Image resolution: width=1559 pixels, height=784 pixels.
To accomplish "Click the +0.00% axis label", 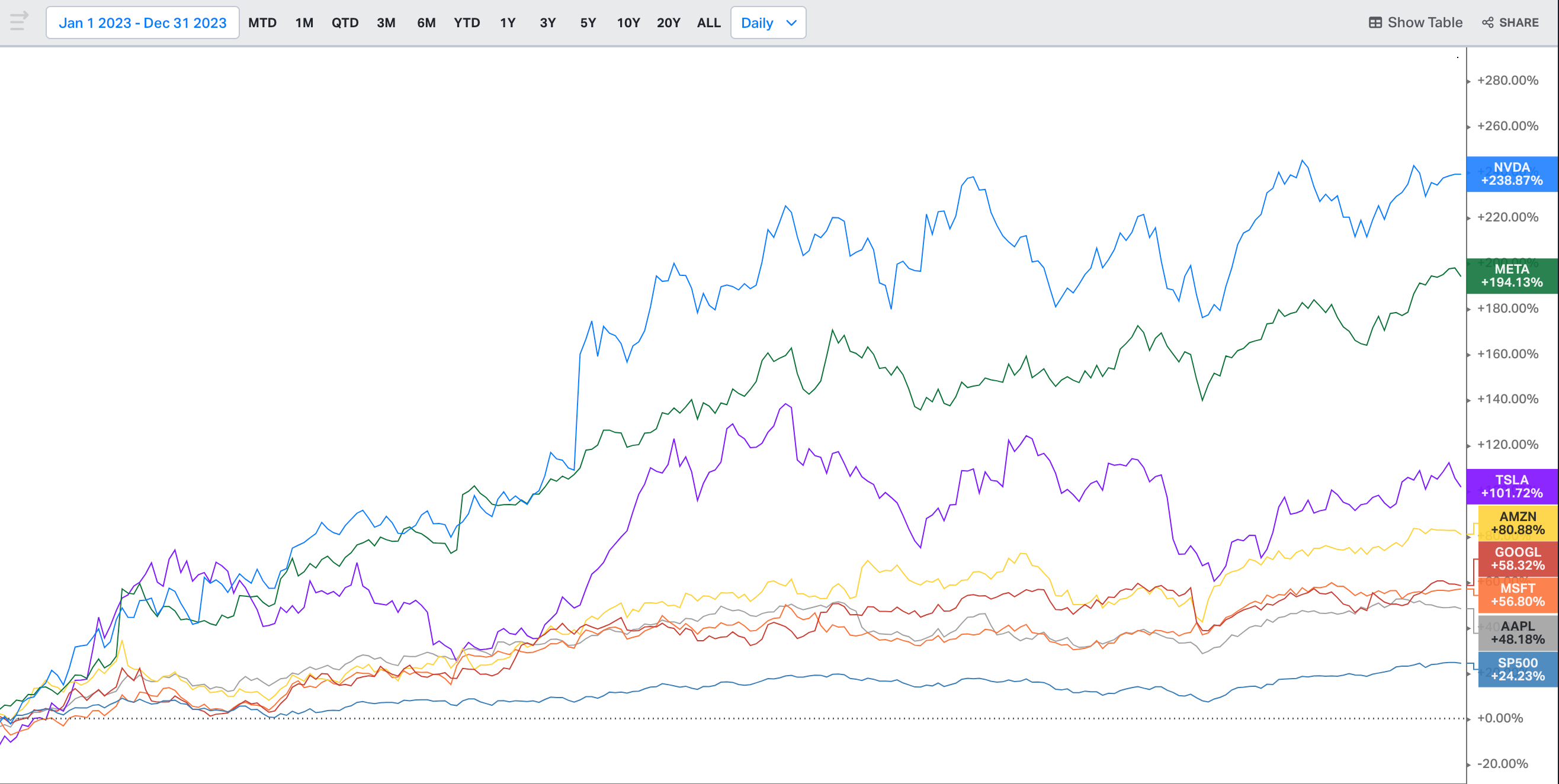I will (1500, 718).
